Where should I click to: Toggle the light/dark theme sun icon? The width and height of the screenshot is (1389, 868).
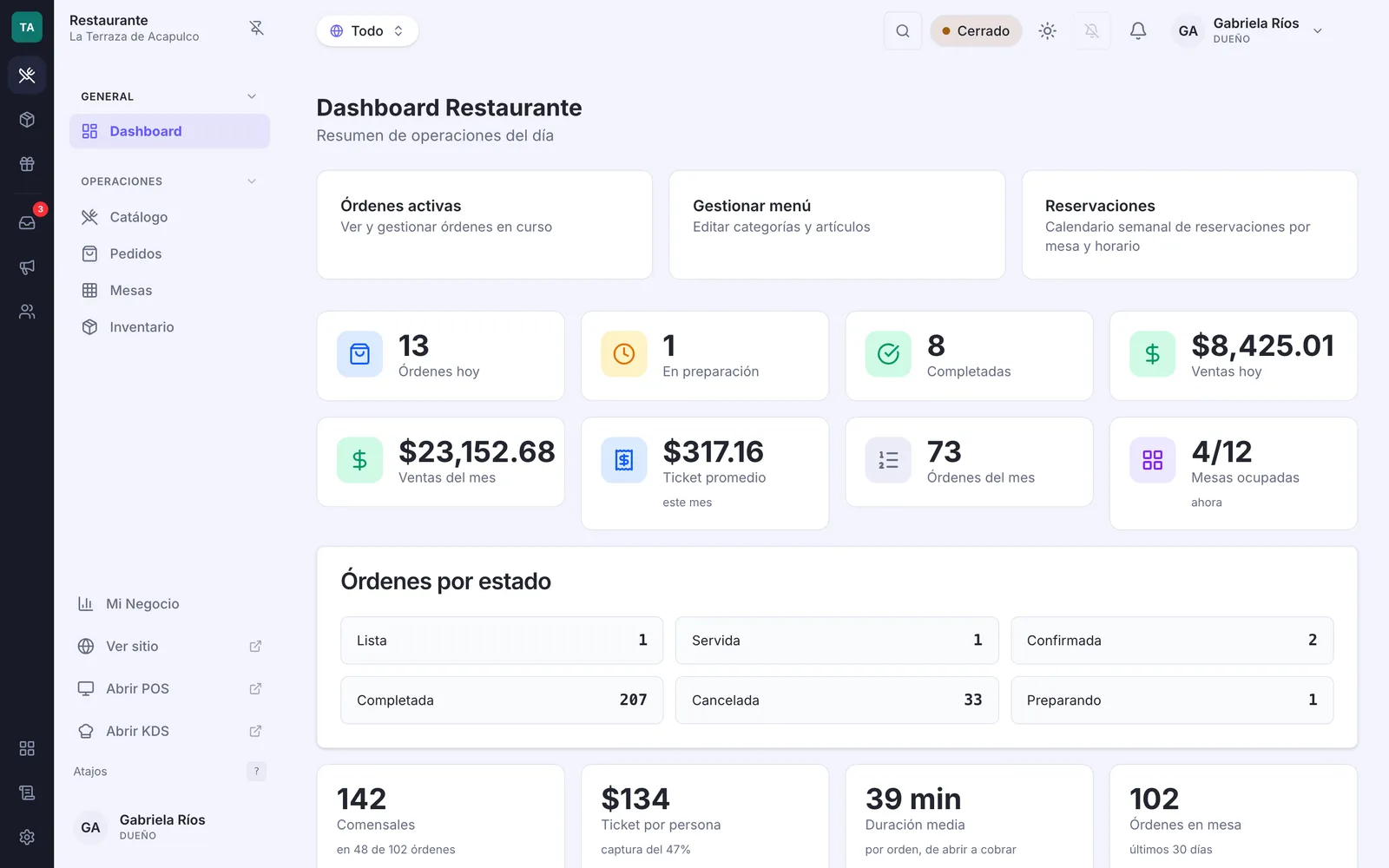tap(1048, 31)
